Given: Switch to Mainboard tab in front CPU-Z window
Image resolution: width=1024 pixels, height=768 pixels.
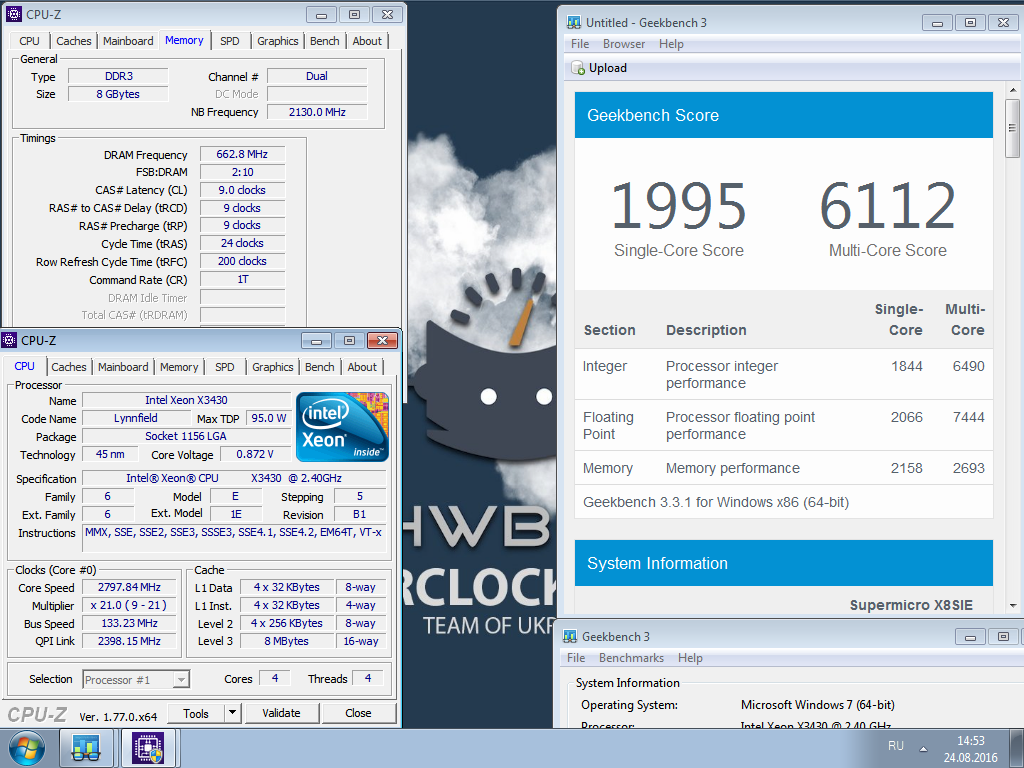Looking at the screenshot, I should 123,367.
